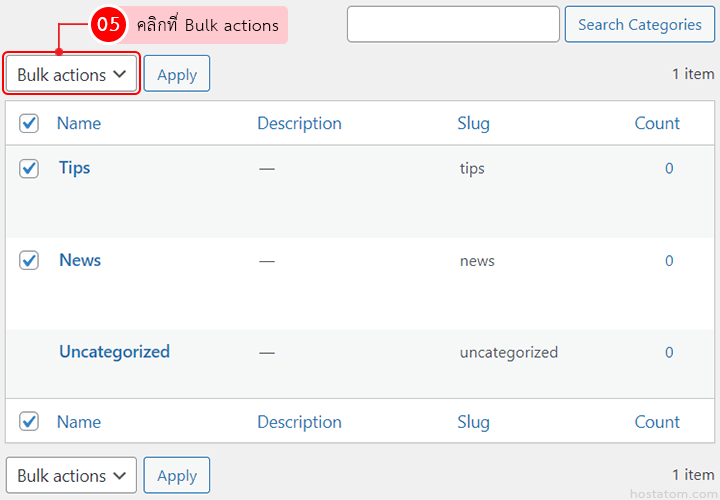The height and width of the screenshot is (500, 720).
Task: Uncheck the Tips category checkbox
Action: pyautogui.click(x=29, y=169)
